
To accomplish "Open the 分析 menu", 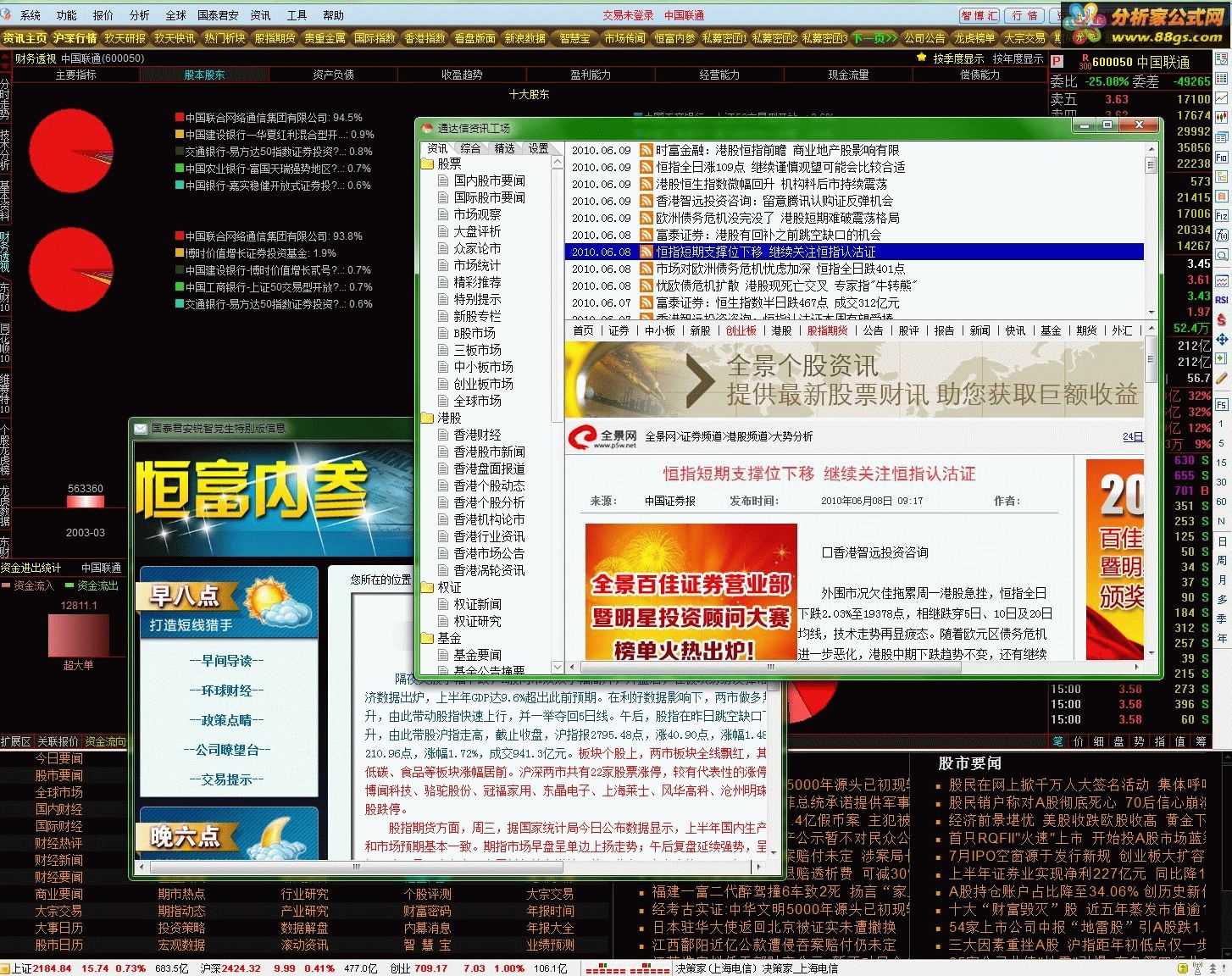I will pyautogui.click(x=139, y=15).
